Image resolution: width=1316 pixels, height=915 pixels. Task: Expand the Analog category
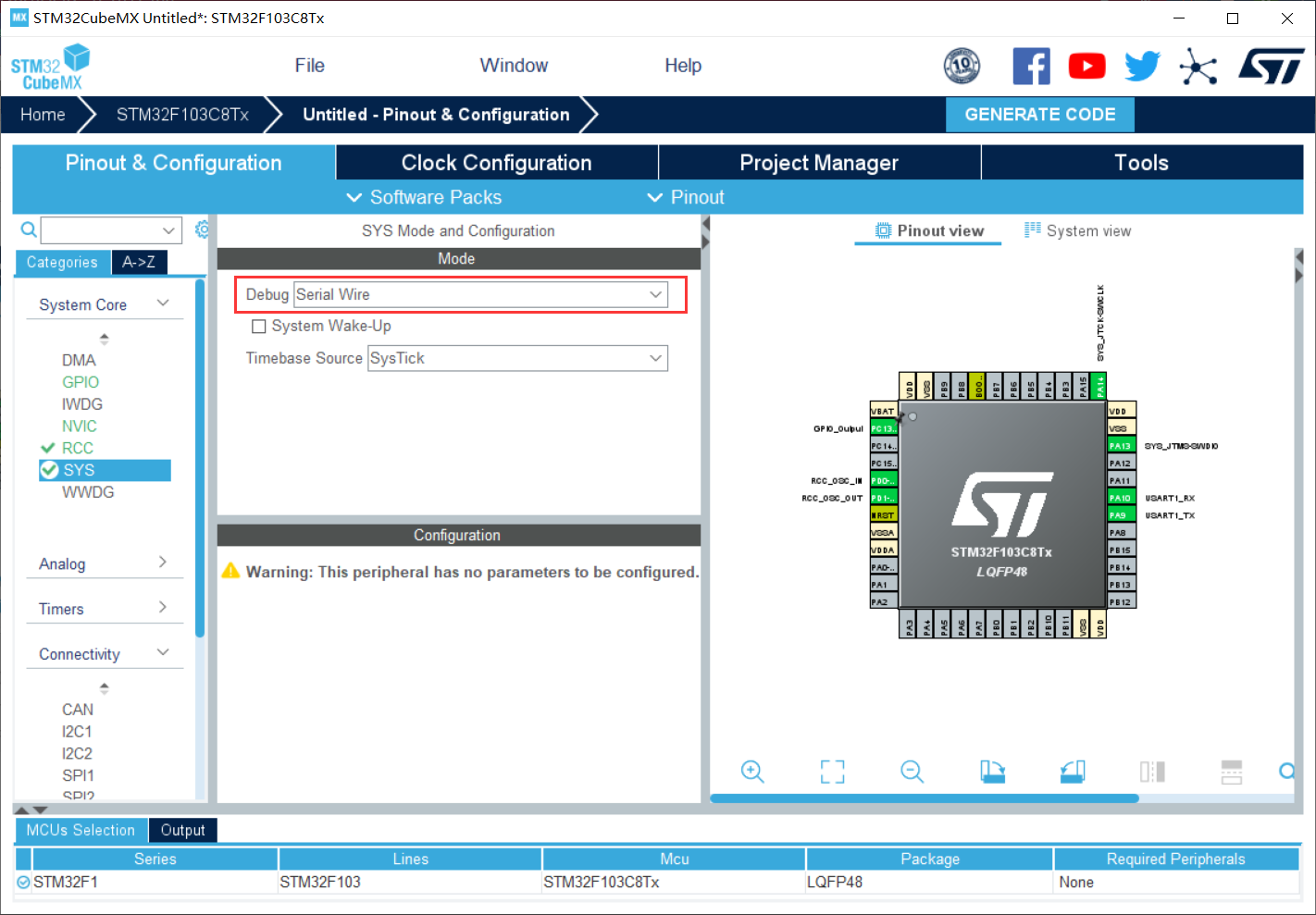click(163, 563)
